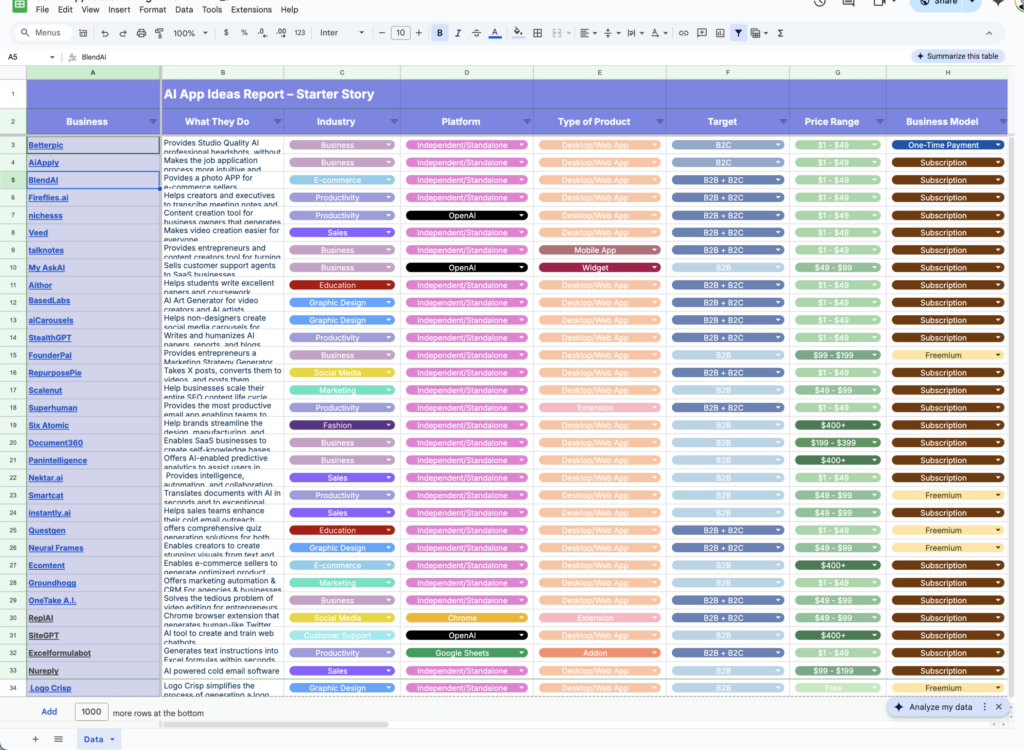The height and width of the screenshot is (750, 1024).
Task: Toggle the create filter button
Action: tap(738, 33)
